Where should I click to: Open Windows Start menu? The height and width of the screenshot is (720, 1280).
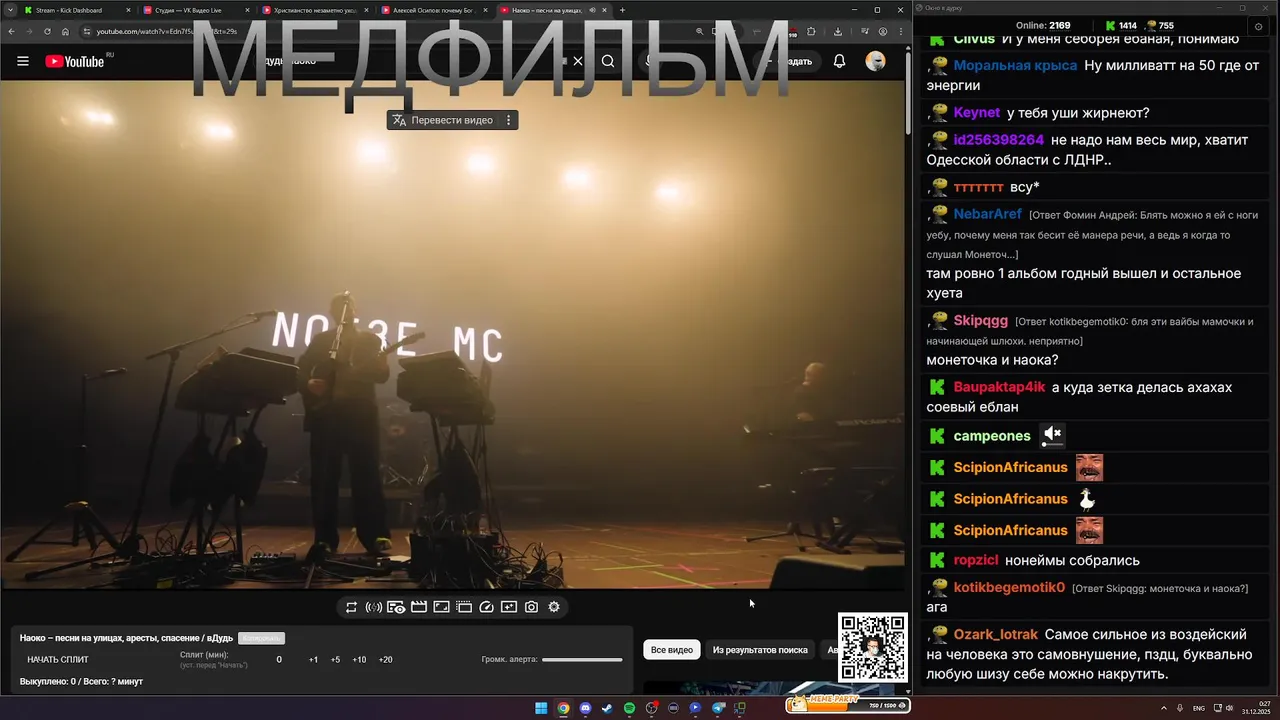541,708
